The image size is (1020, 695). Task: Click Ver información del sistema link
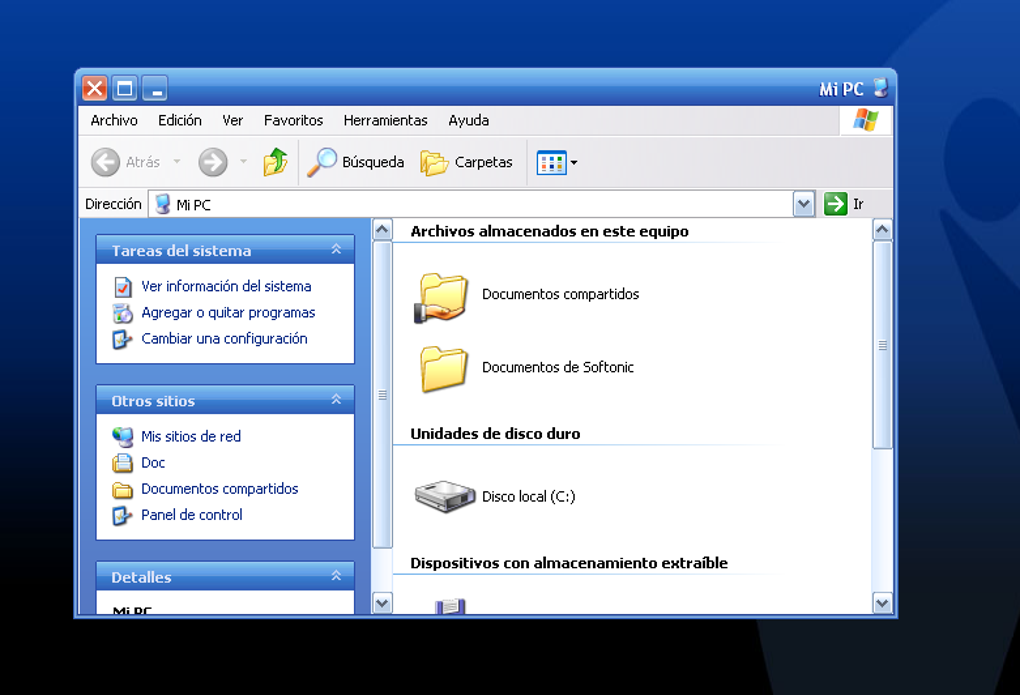click(x=226, y=286)
